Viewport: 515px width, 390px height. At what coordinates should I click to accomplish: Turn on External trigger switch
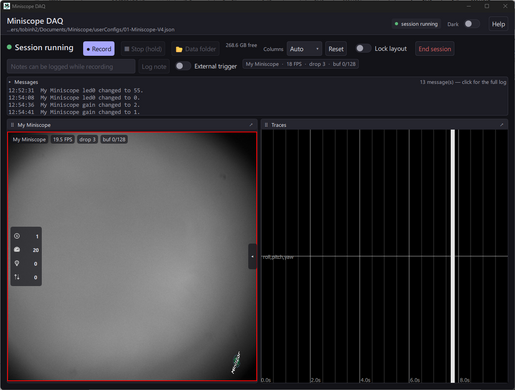pyautogui.click(x=183, y=66)
